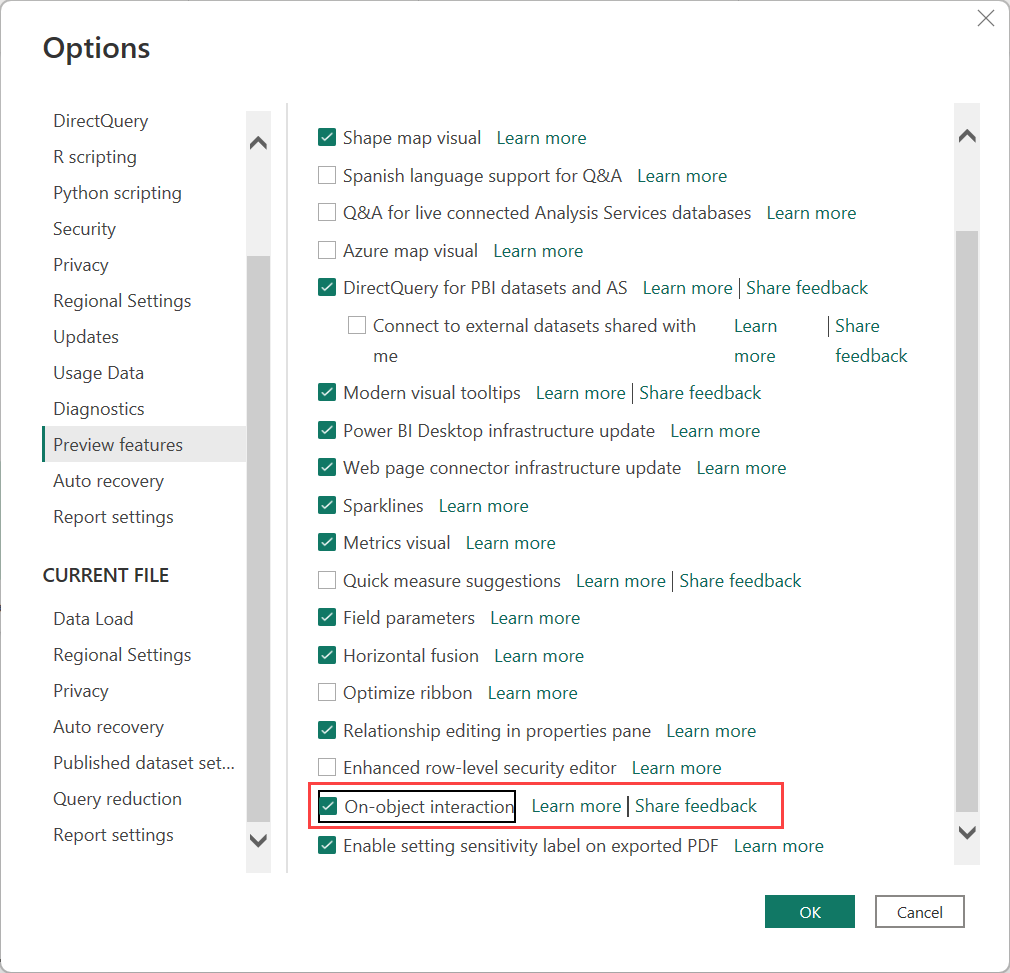
Task: Open Diagnostics options
Action: [x=99, y=409]
